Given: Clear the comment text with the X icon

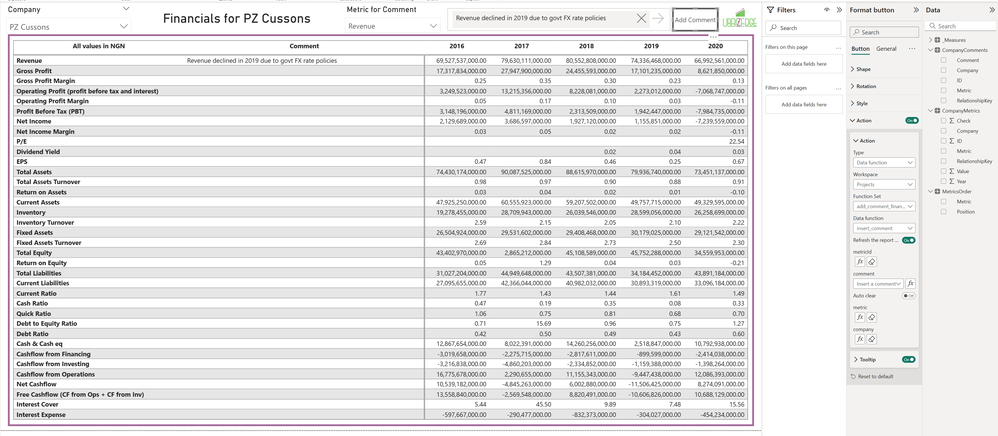Looking at the screenshot, I should (x=641, y=19).
